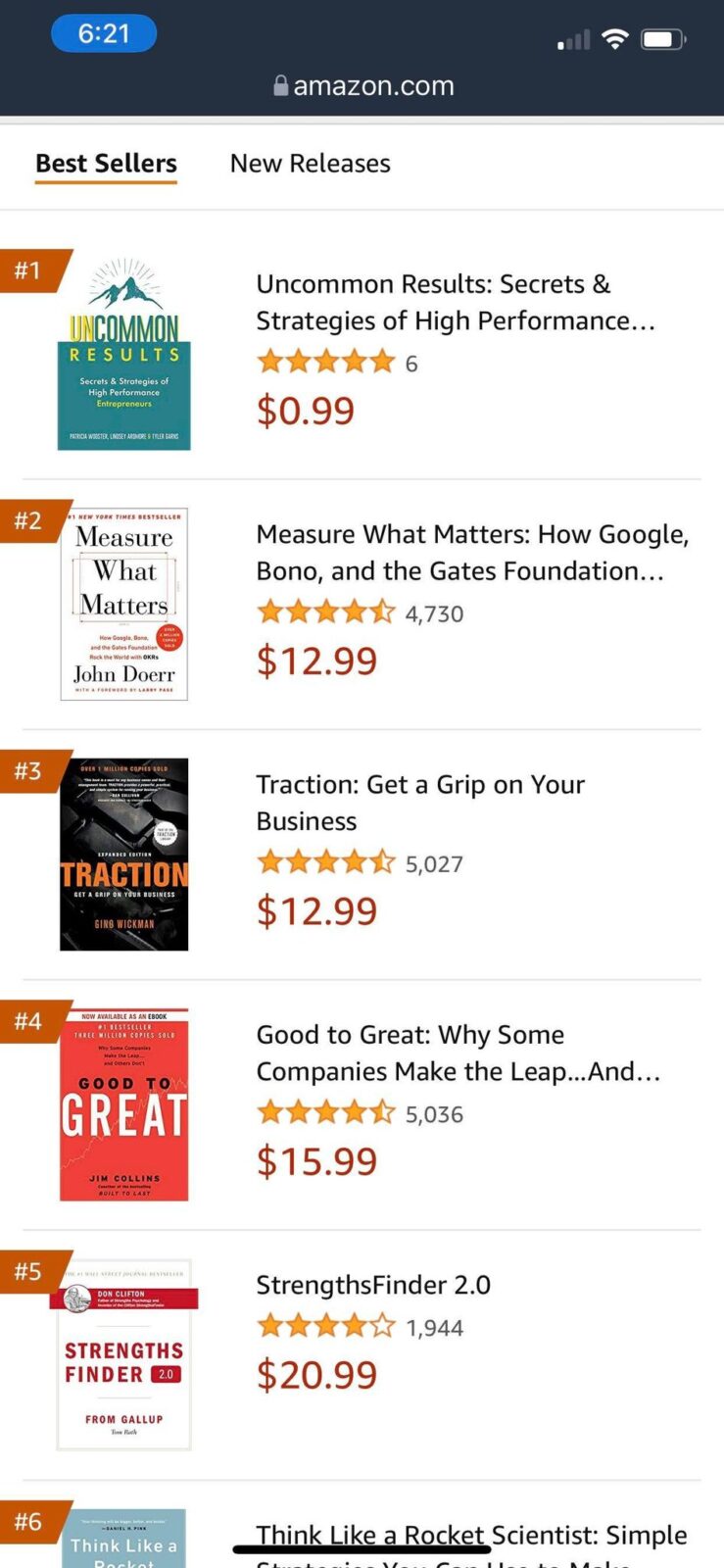This screenshot has width=724, height=1568.
Task: Open the StrengthsFinder 2.0 cover image
Action: pos(123,1354)
